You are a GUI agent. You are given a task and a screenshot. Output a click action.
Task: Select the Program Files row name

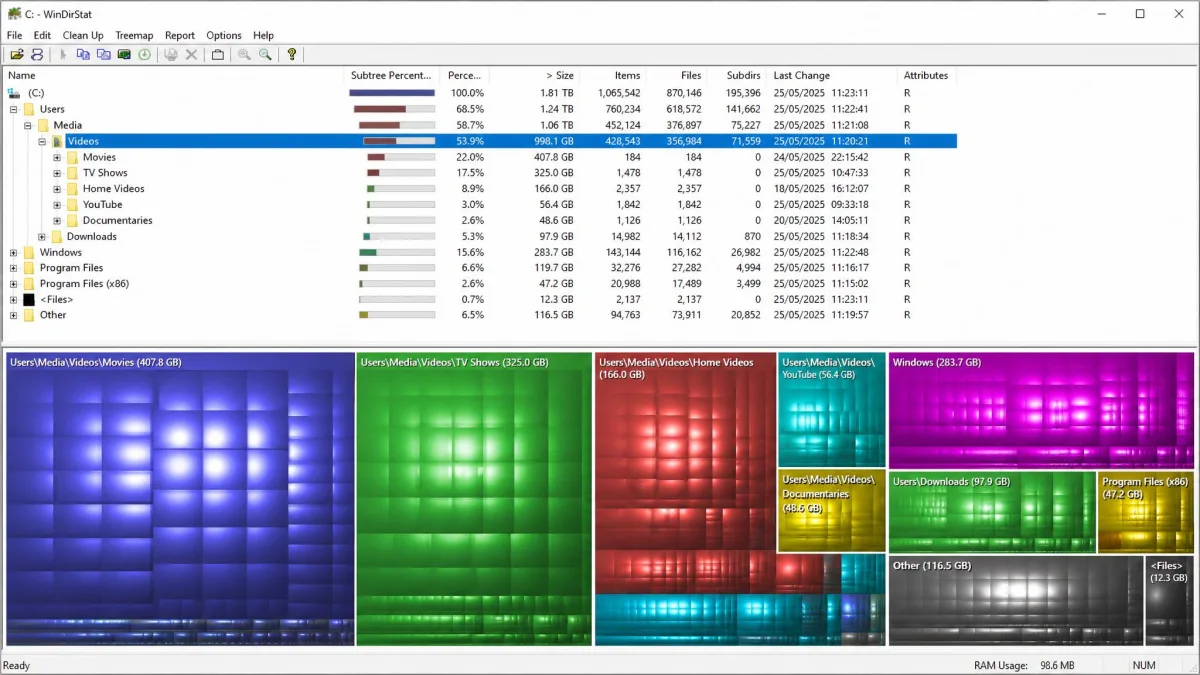tap(71, 268)
